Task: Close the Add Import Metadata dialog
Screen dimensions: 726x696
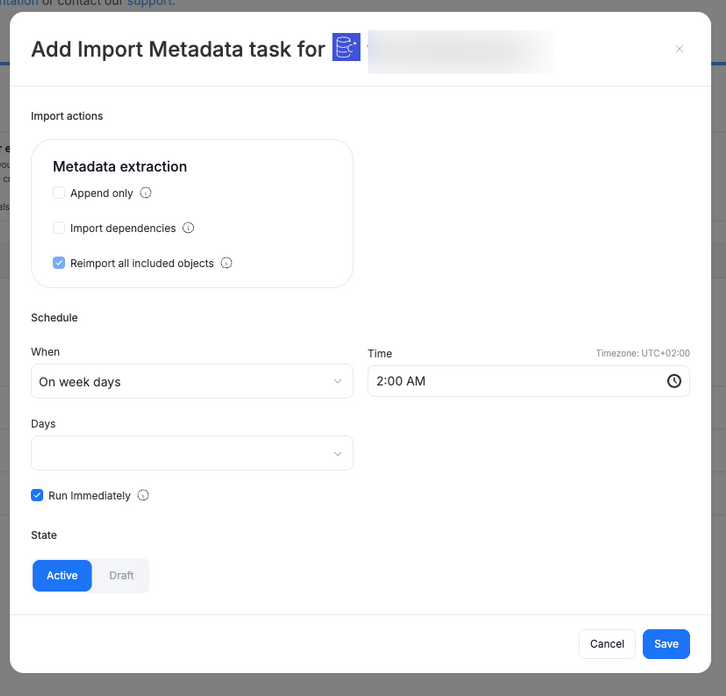Action: coord(679,49)
